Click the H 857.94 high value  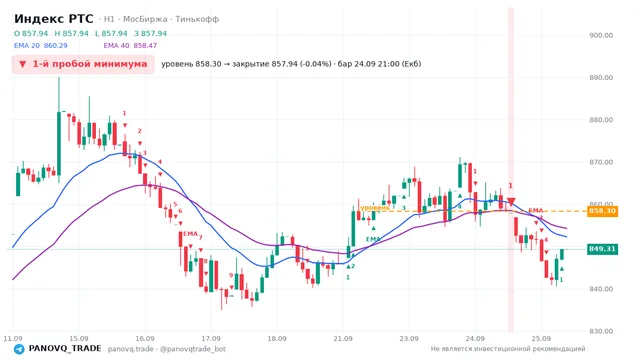pyautogui.click(x=71, y=33)
